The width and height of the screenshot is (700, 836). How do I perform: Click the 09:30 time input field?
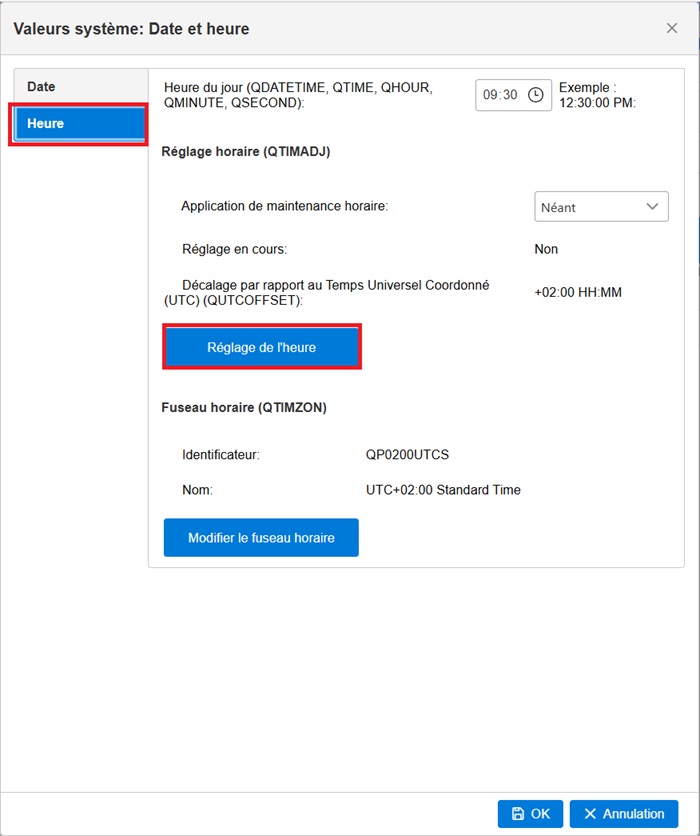tap(501, 95)
